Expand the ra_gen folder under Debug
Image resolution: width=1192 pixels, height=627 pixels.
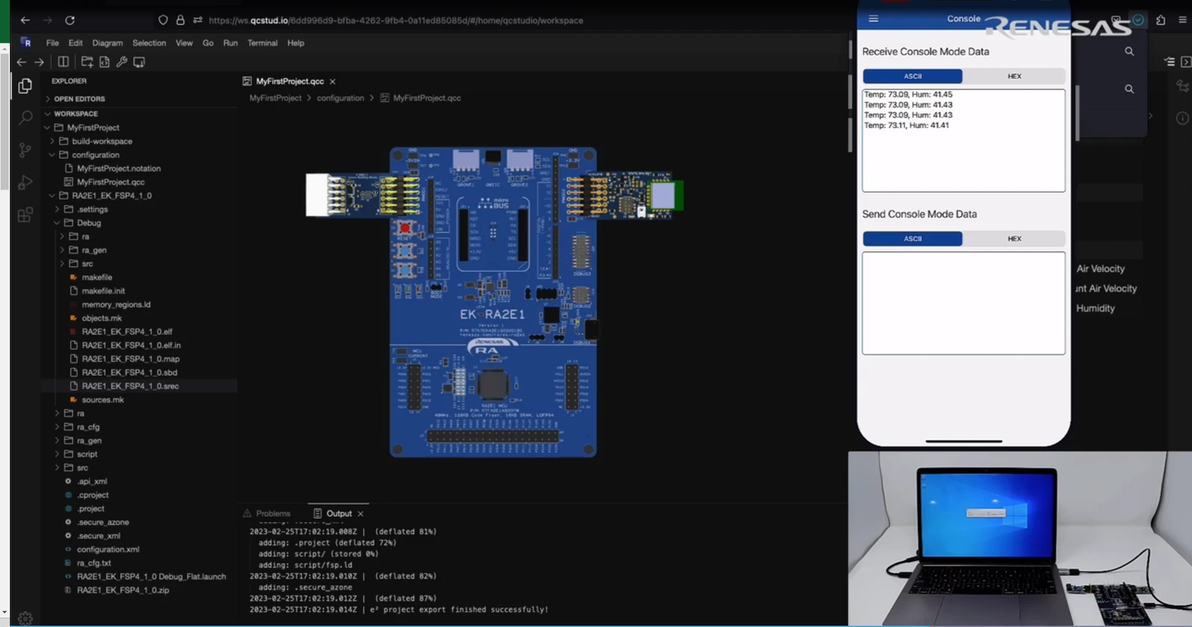point(94,250)
